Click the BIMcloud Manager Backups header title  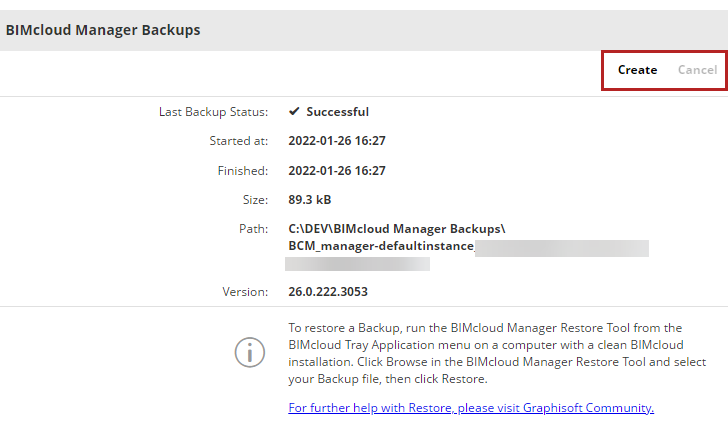103,30
